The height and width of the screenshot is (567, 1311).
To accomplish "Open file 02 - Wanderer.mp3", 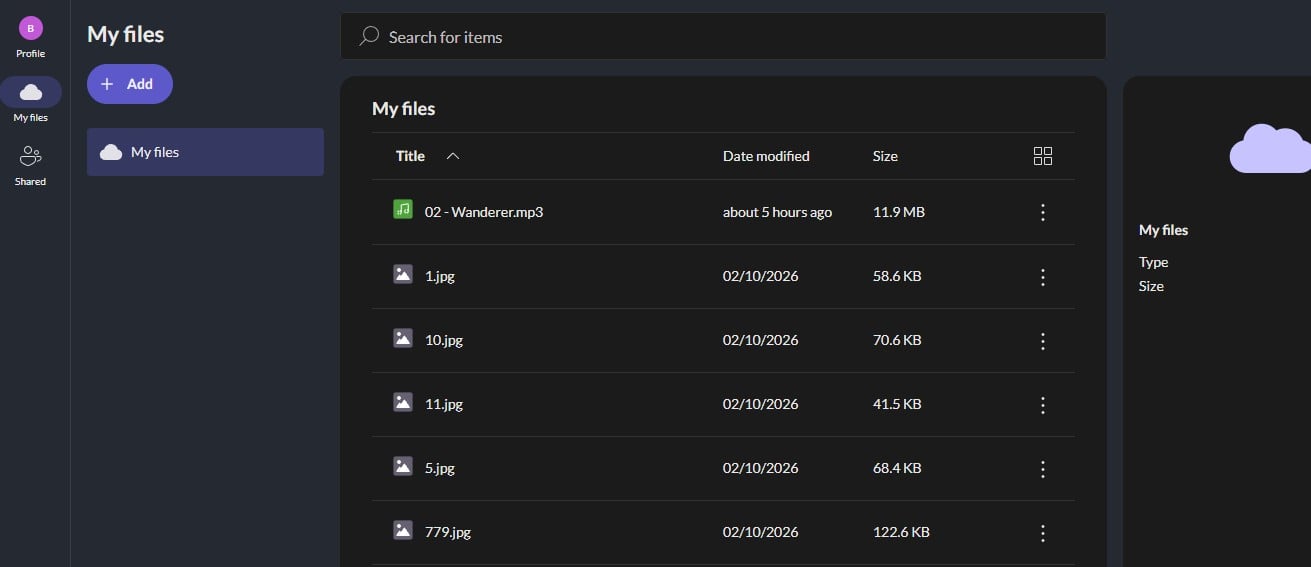I will [x=484, y=212].
